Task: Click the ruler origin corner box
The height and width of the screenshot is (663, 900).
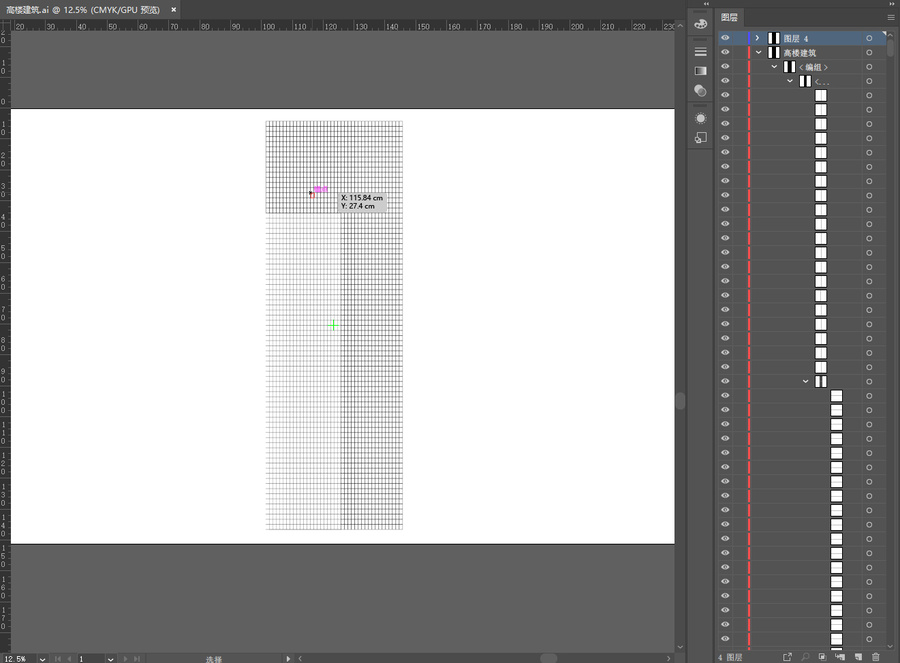Action: [x=5, y=26]
